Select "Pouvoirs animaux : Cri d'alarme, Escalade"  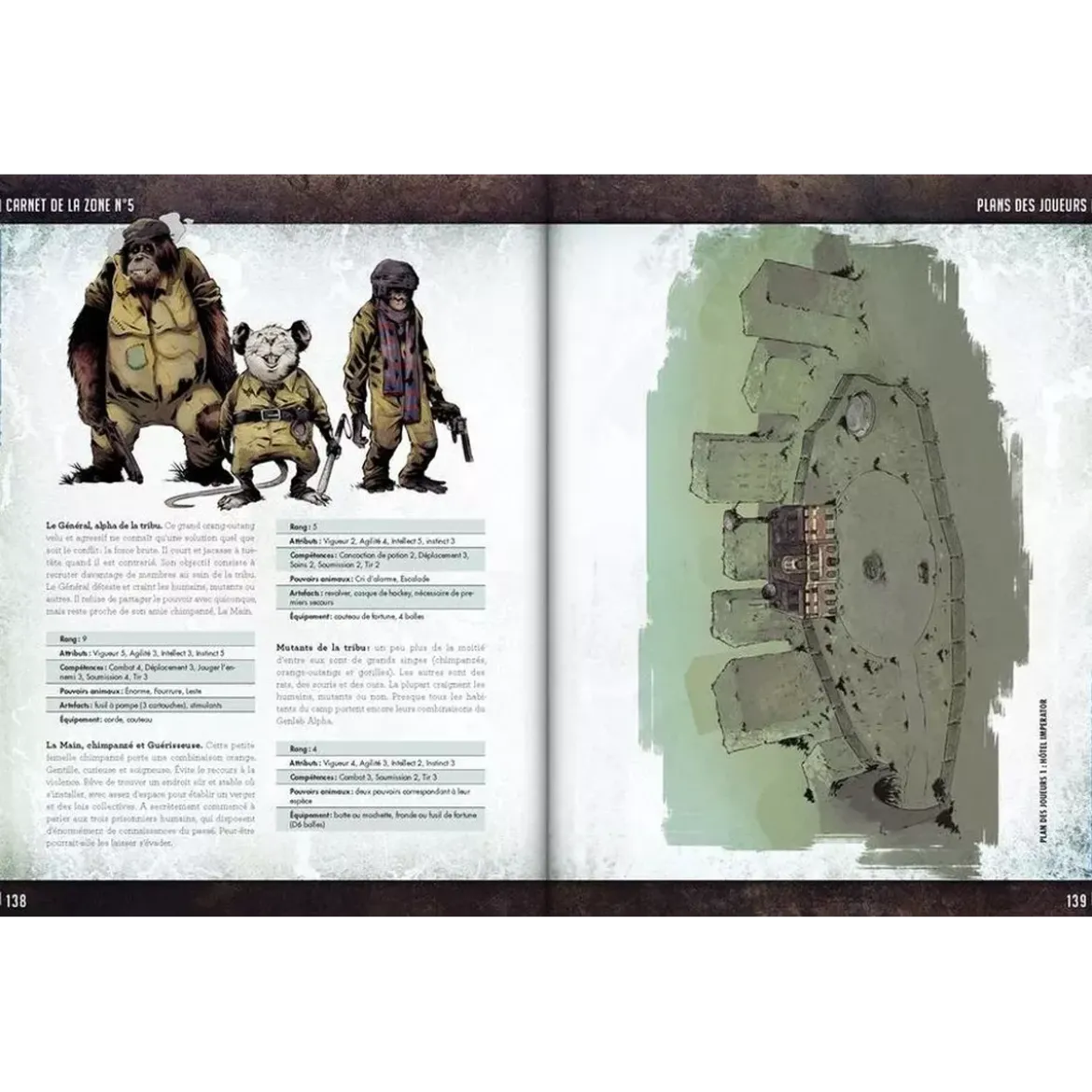(380, 579)
